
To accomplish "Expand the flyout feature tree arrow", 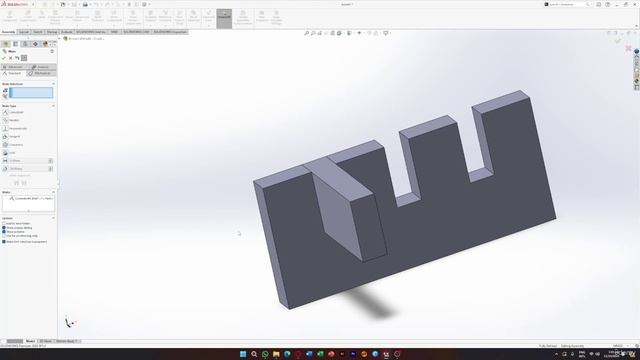I will pos(60,38).
